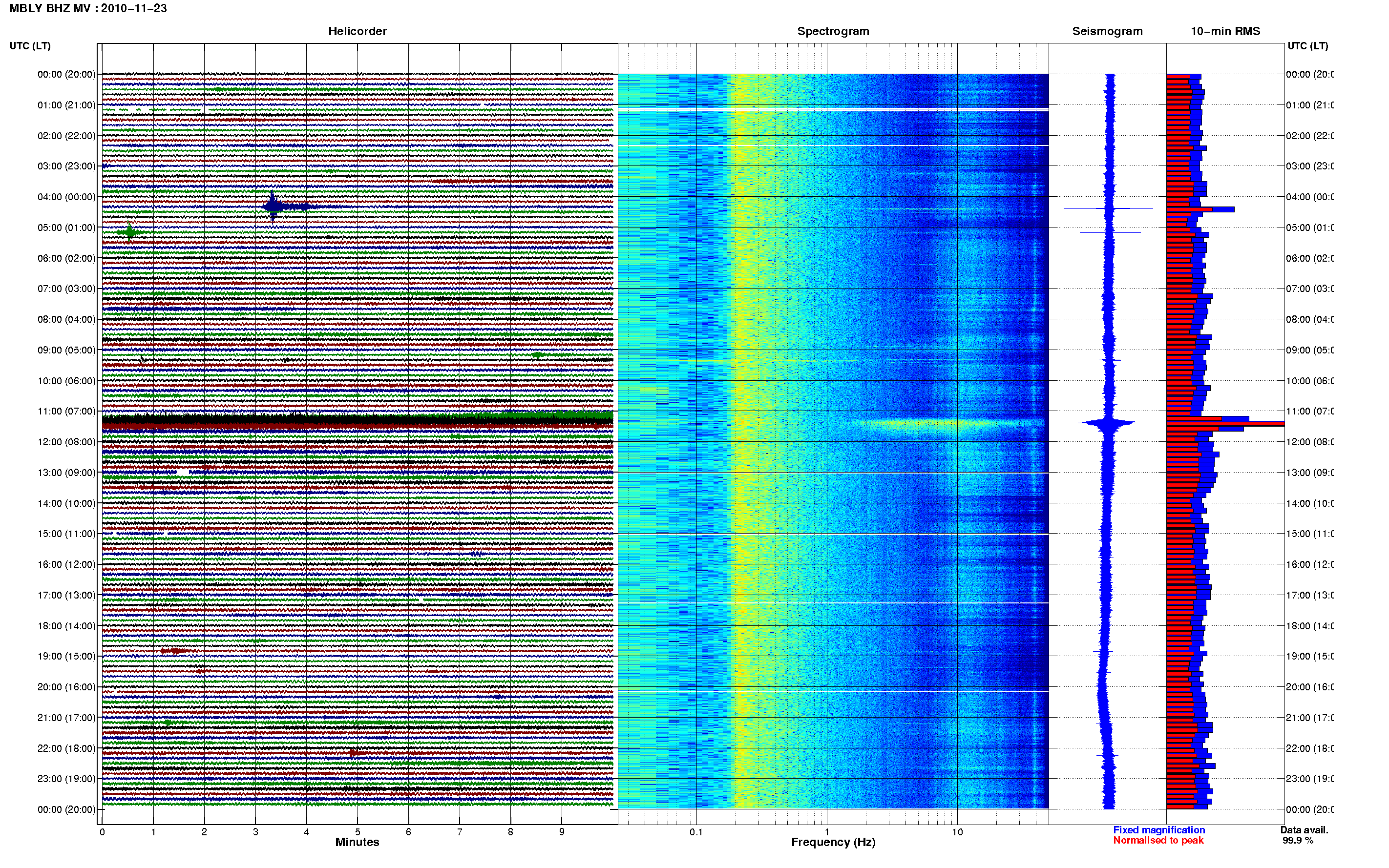Click the right-side '23:00 (19:' time label
The width and height of the screenshot is (1389, 868).
click(x=1310, y=779)
